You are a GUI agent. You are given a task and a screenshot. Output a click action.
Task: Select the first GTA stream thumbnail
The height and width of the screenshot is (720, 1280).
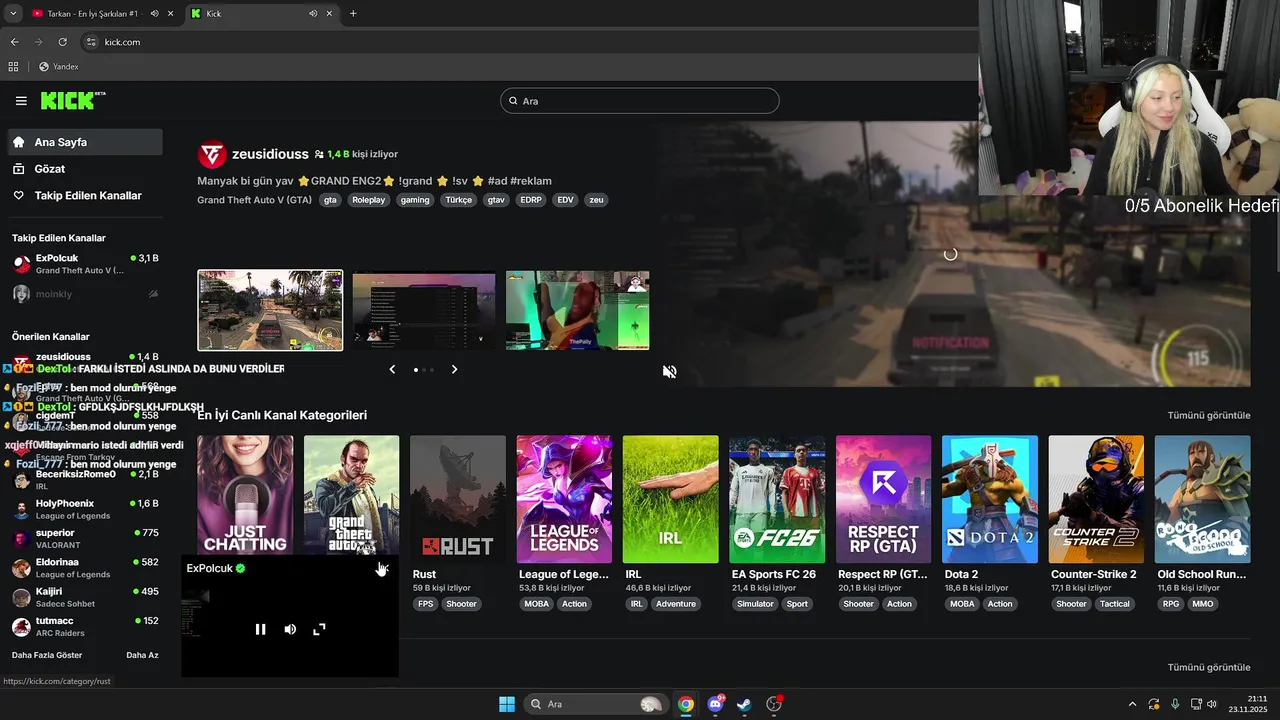click(x=270, y=310)
